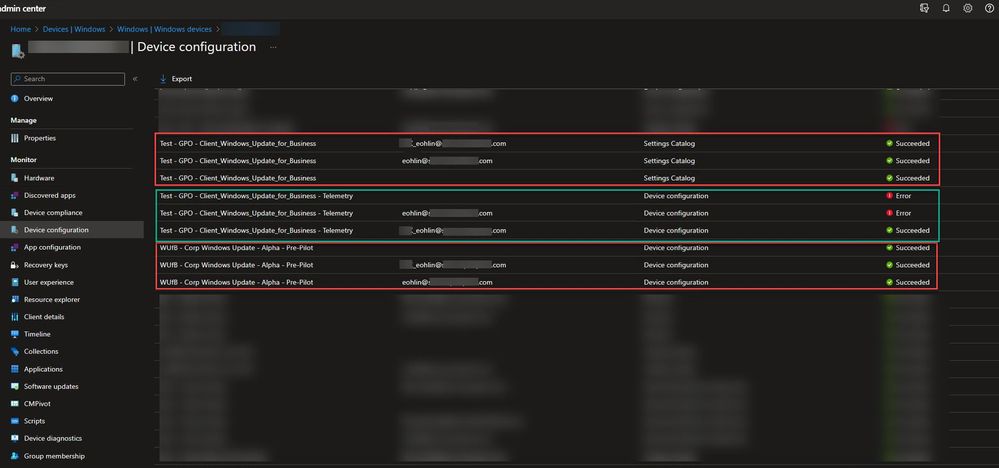Open Collections in the sidebar

point(41,351)
